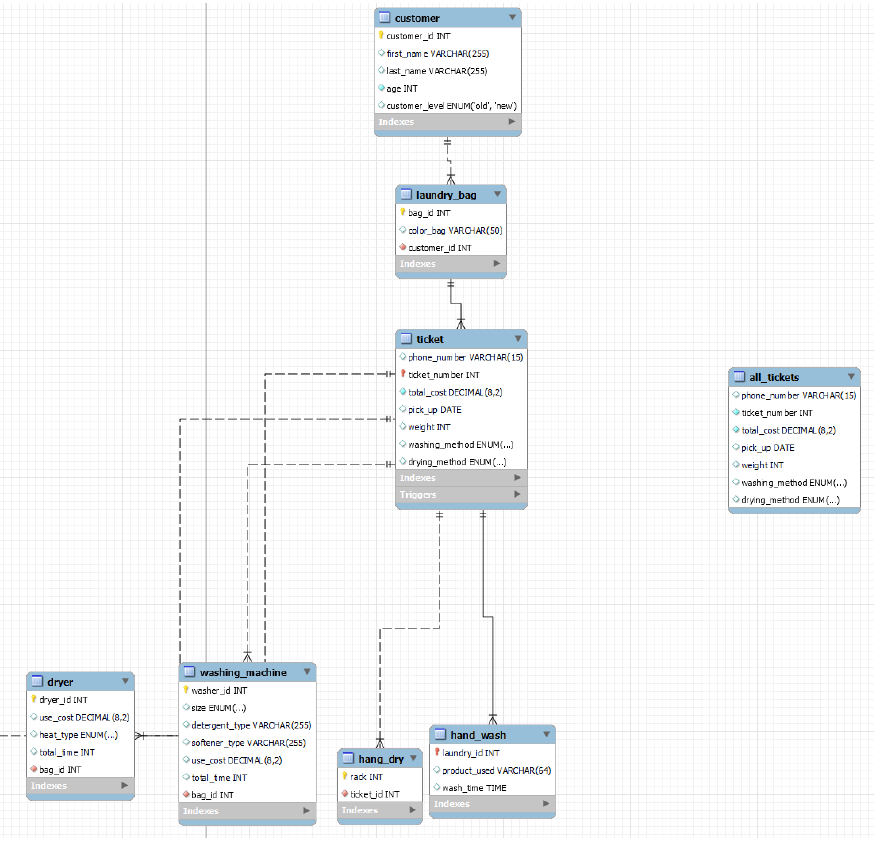The width and height of the screenshot is (896, 843).
Task: Expand Triggers section in ticket table
Action: [517, 495]
